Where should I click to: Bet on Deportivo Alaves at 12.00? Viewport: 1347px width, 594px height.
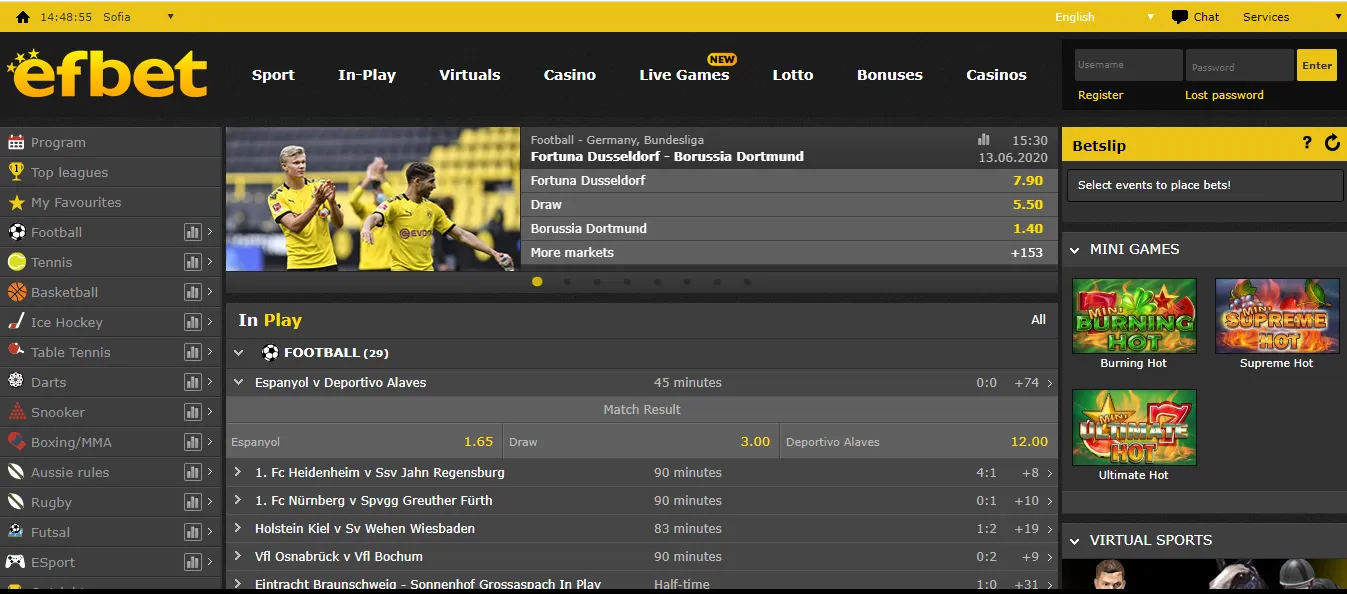click(x=918, y=441)
